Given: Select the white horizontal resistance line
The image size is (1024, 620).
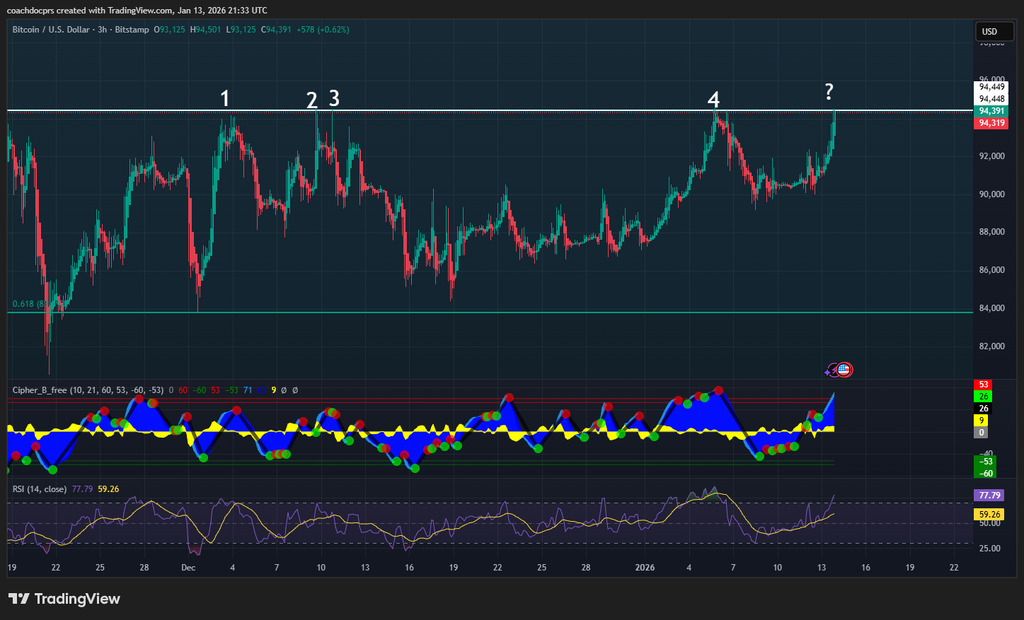Looking at the screenshot, I should (x=500, y=109).
